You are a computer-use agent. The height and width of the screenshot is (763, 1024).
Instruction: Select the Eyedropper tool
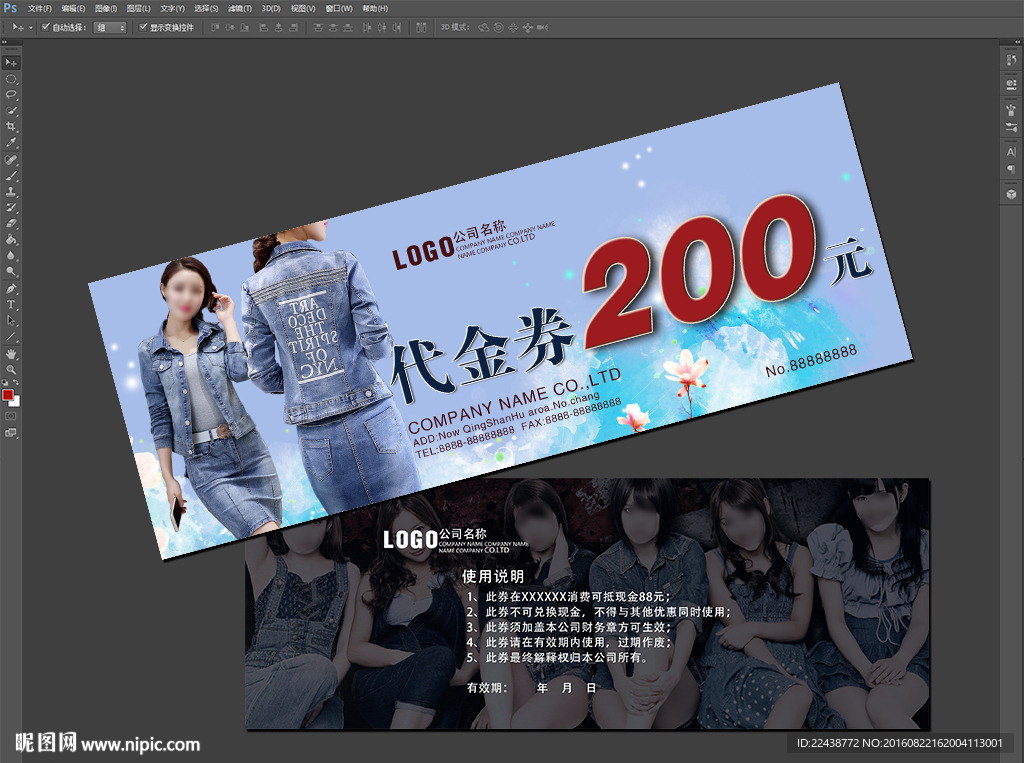point(11,142)
